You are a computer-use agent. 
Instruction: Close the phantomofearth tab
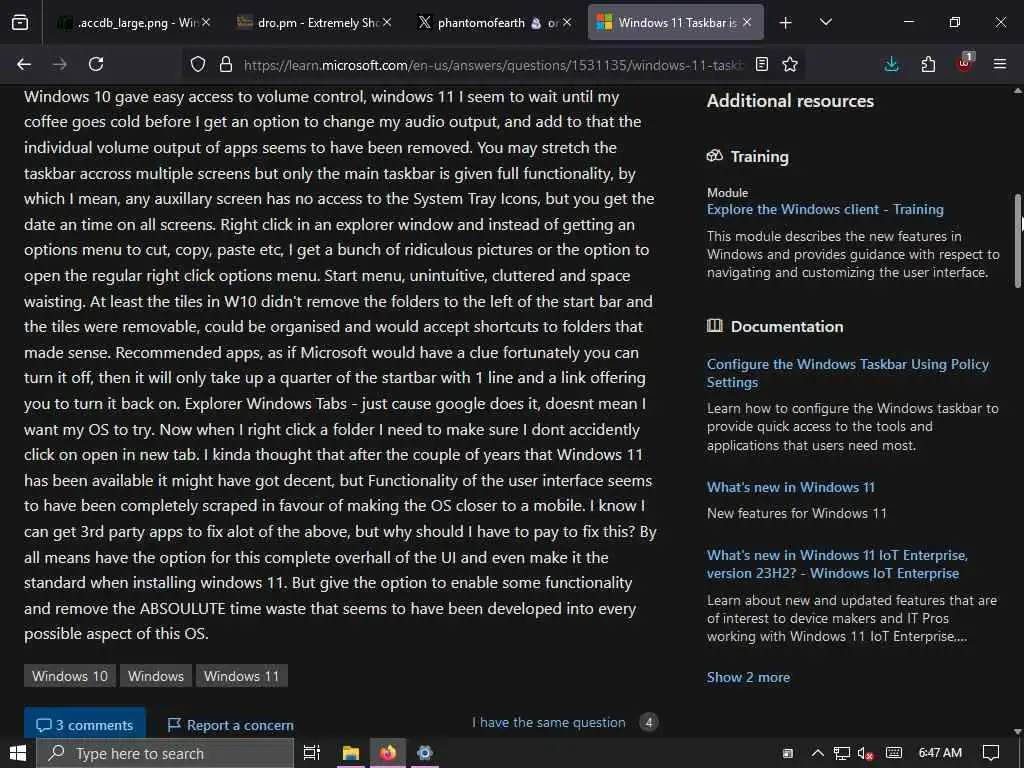[x=567, y=22]
